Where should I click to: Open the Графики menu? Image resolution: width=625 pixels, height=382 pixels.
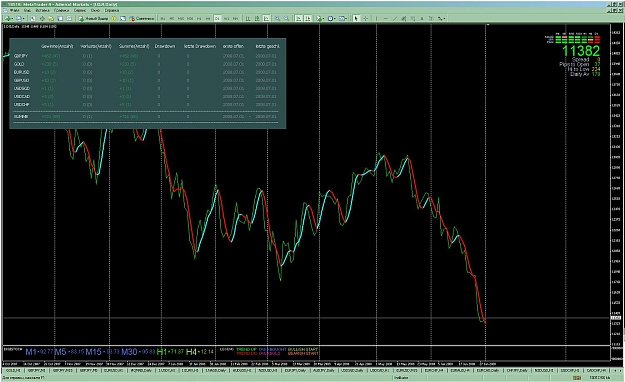coord(62,10)
